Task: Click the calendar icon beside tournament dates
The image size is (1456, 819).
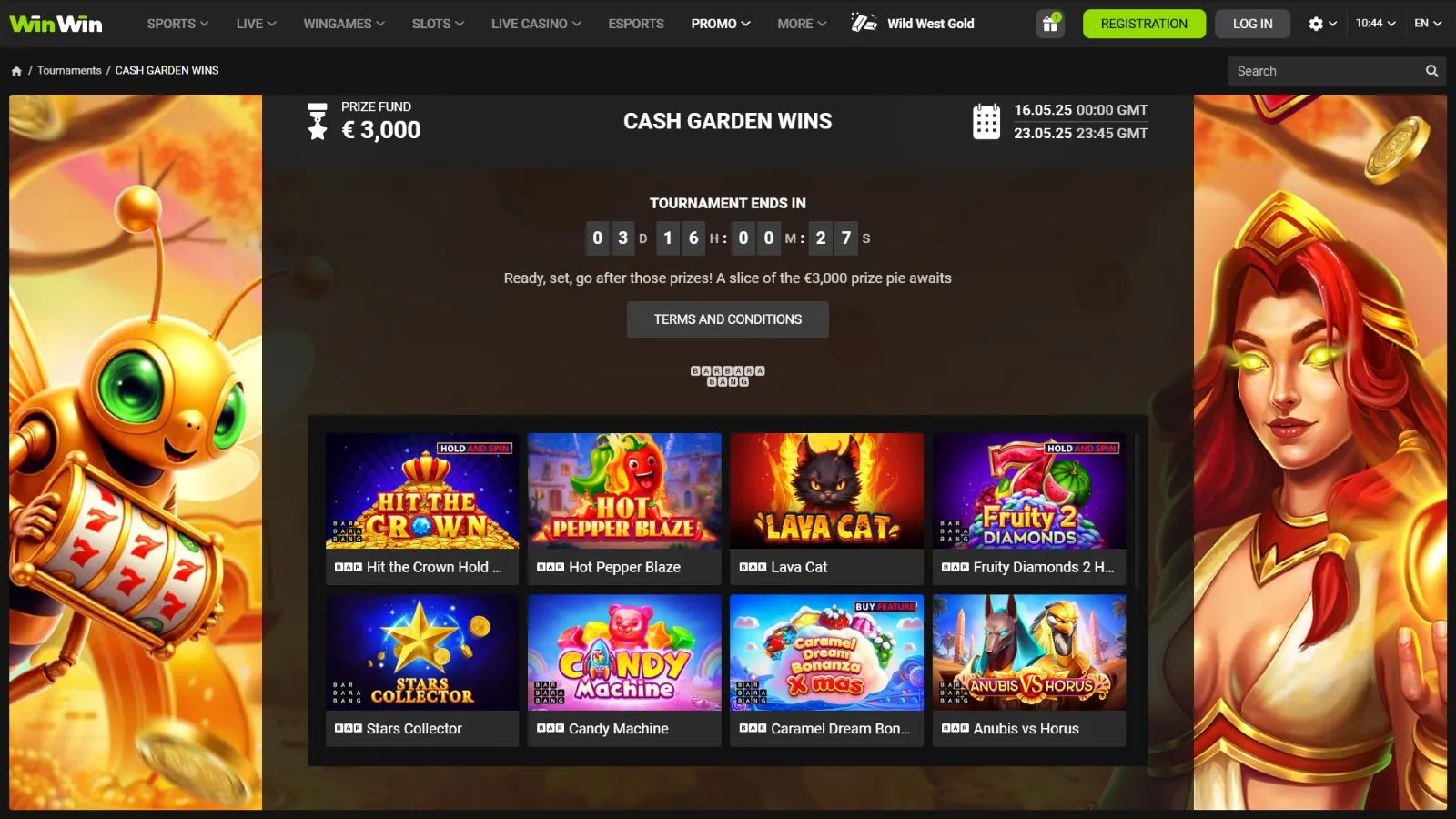Action: [986, 121]
